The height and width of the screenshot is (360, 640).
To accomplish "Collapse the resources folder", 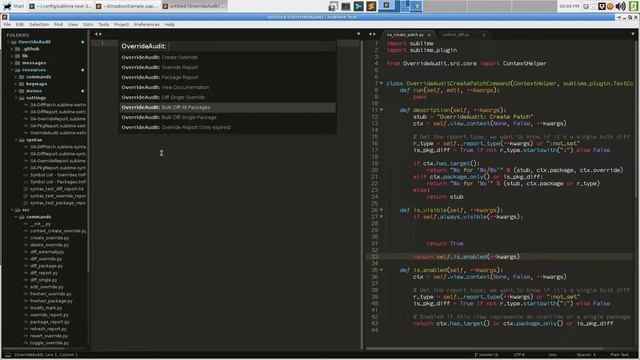I will coord(12,70).
